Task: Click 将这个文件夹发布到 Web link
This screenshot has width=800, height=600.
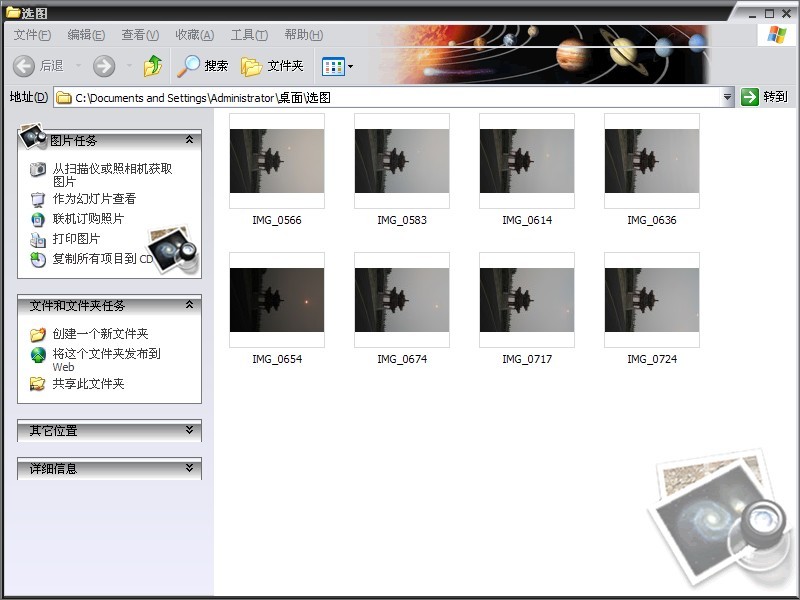Action: [107, 360]
